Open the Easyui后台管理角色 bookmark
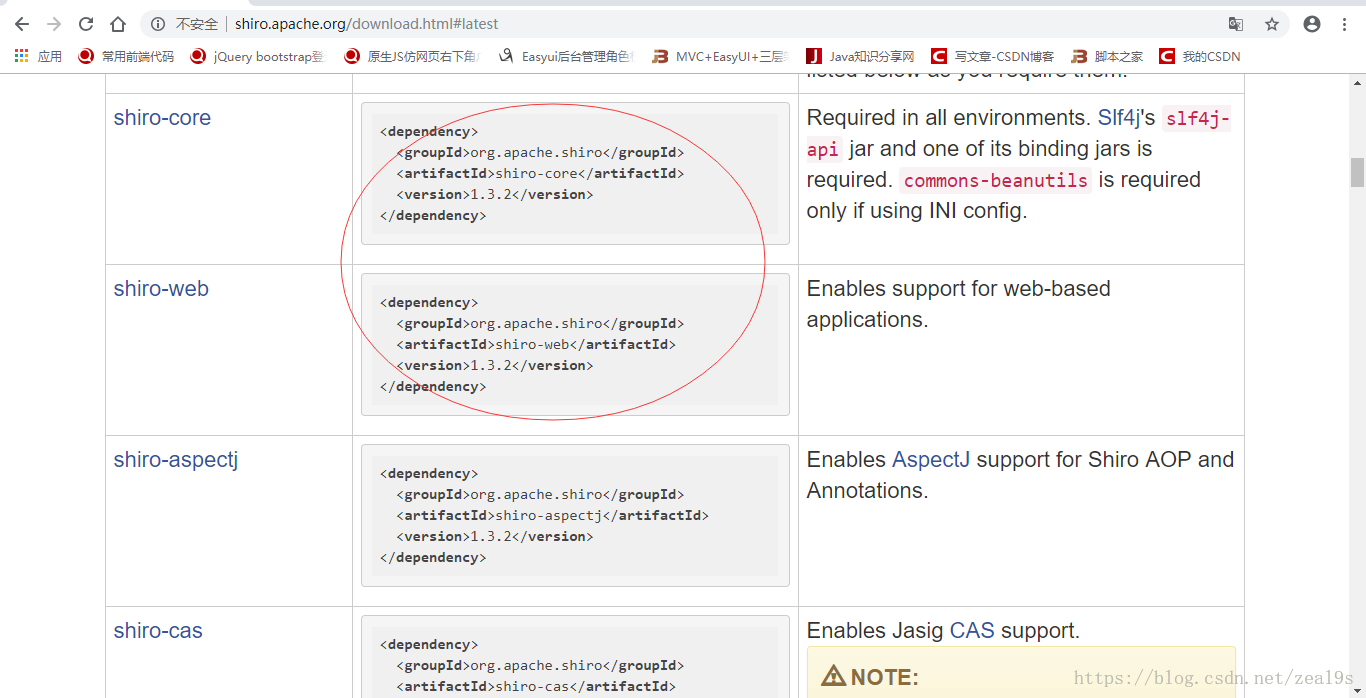 pyautogui.click(x=566, y=56)
